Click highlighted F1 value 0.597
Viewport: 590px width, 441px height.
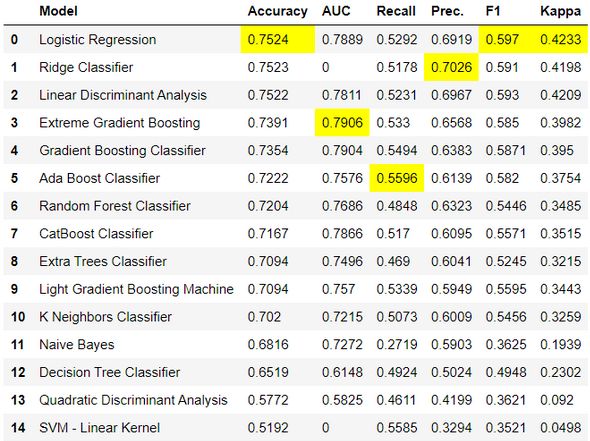pyautogui.click(x=502, y=40)
